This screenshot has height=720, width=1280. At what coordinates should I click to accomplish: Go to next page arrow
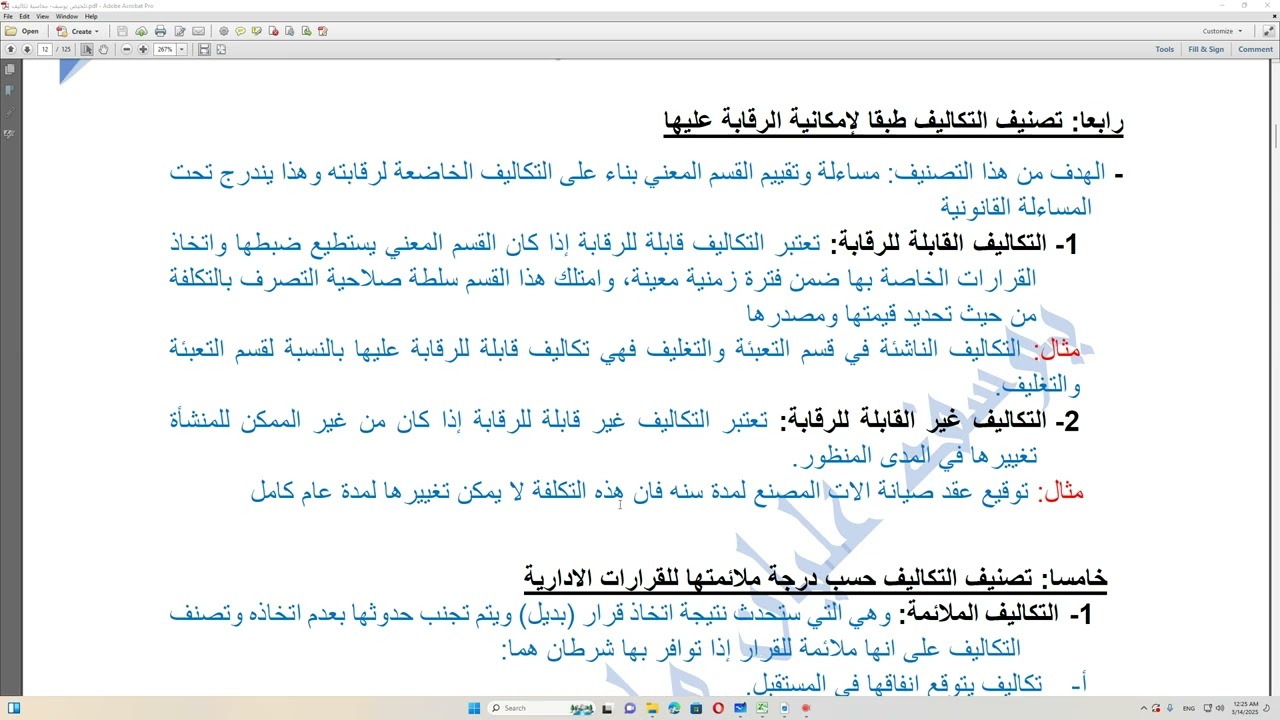(27, 49)
